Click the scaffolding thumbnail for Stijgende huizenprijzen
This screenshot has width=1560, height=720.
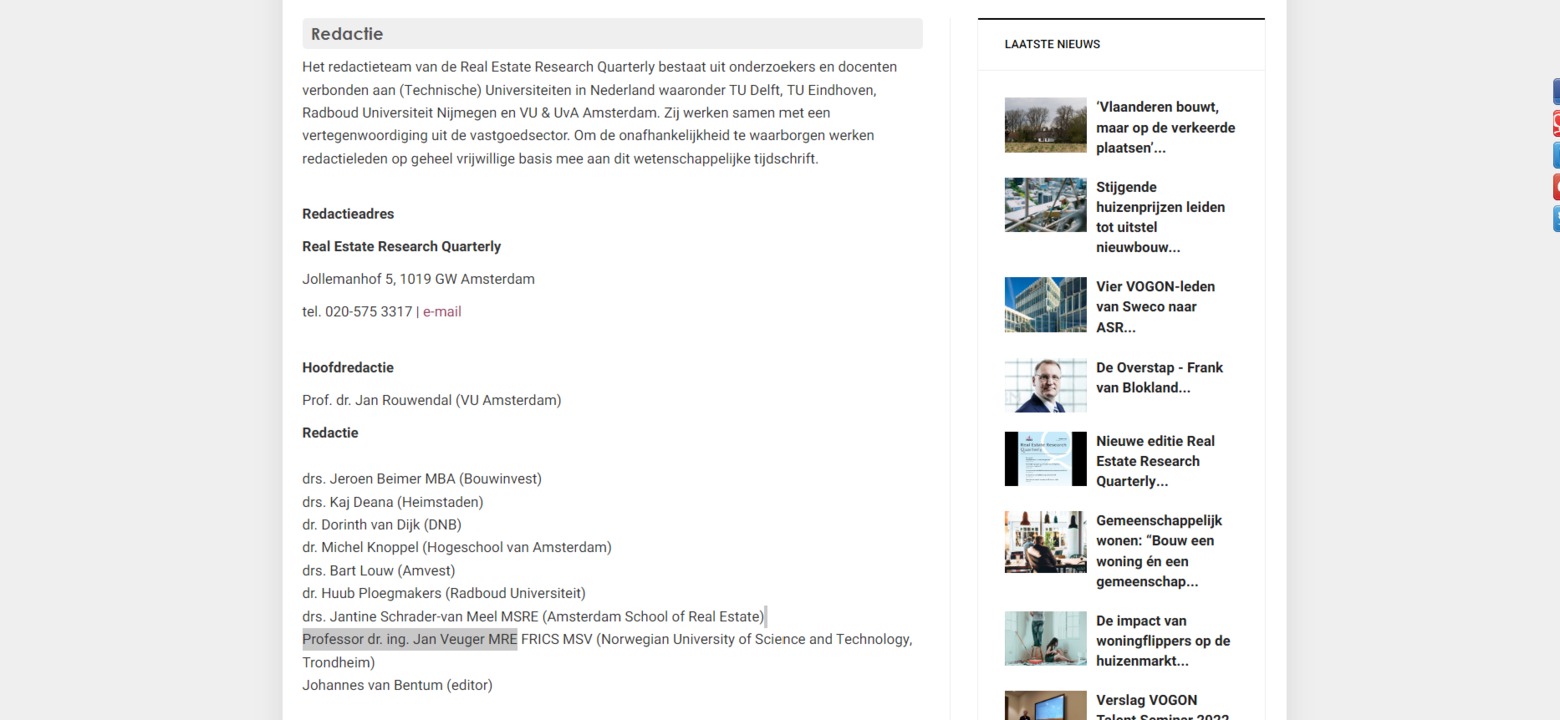[1045, 205]
